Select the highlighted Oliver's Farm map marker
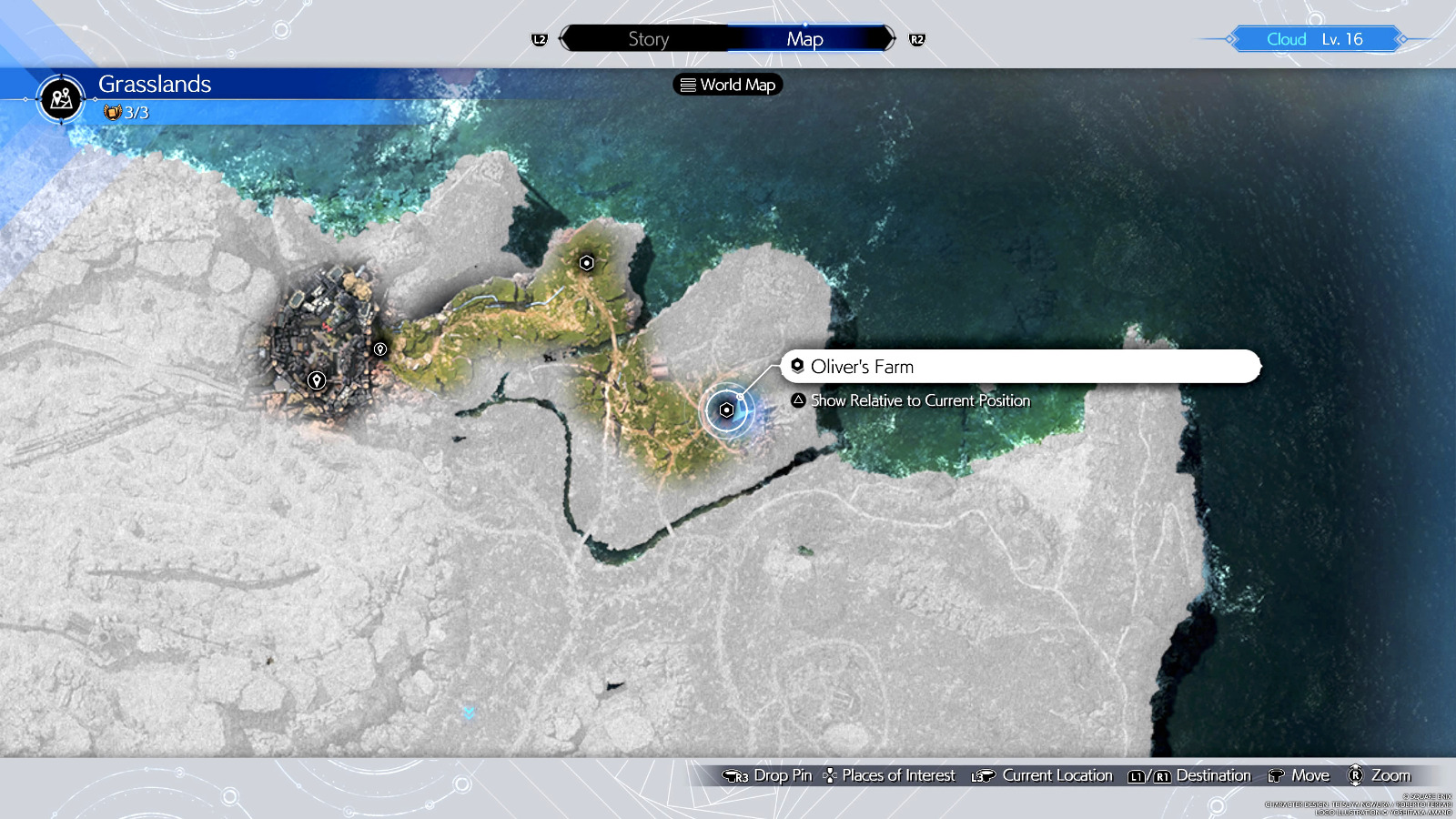The image size is (1456, 819). point(726,410)
